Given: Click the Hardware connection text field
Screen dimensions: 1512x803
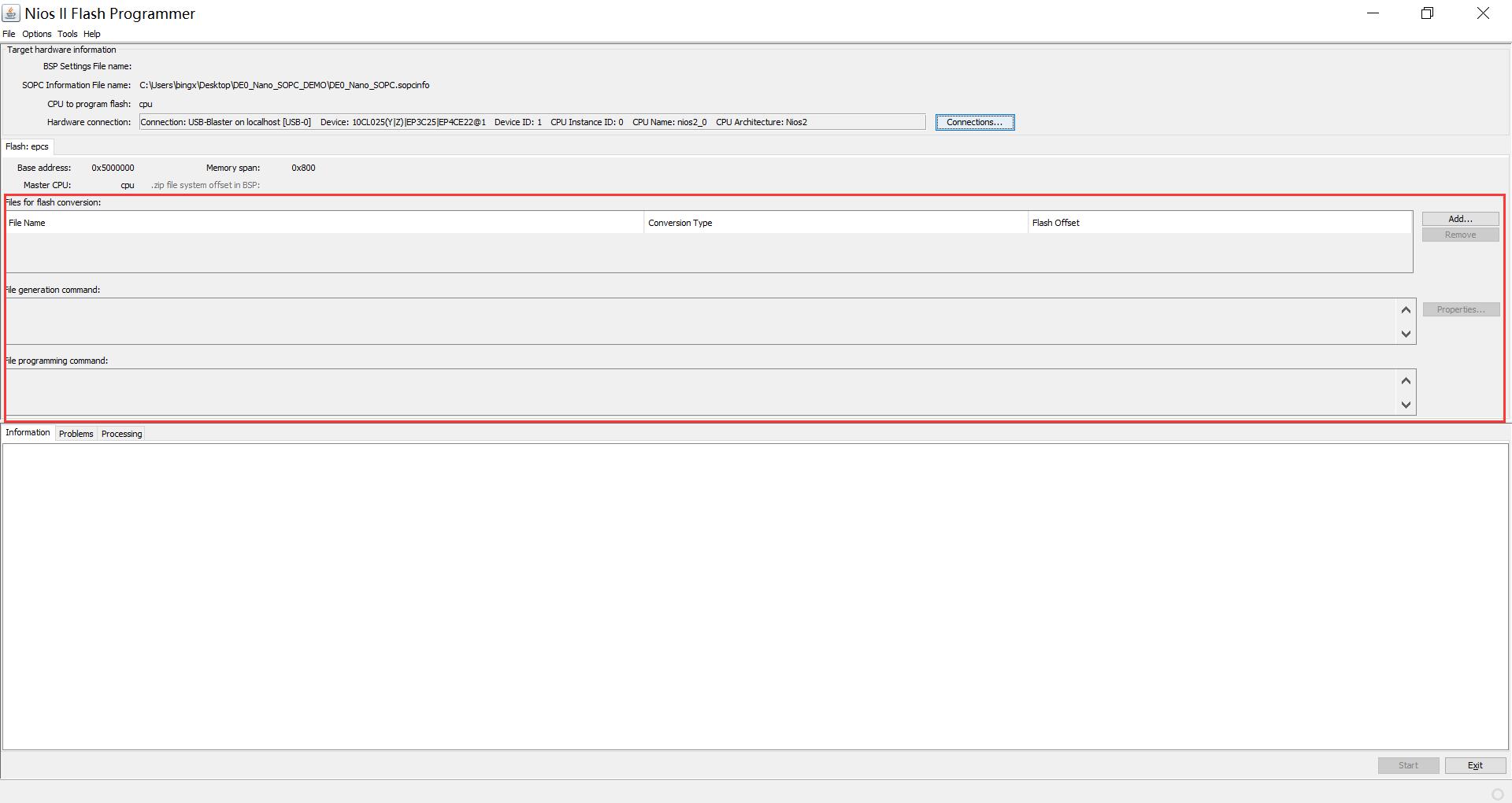Looking at the screenshot, I should click(x=532, y=122).
